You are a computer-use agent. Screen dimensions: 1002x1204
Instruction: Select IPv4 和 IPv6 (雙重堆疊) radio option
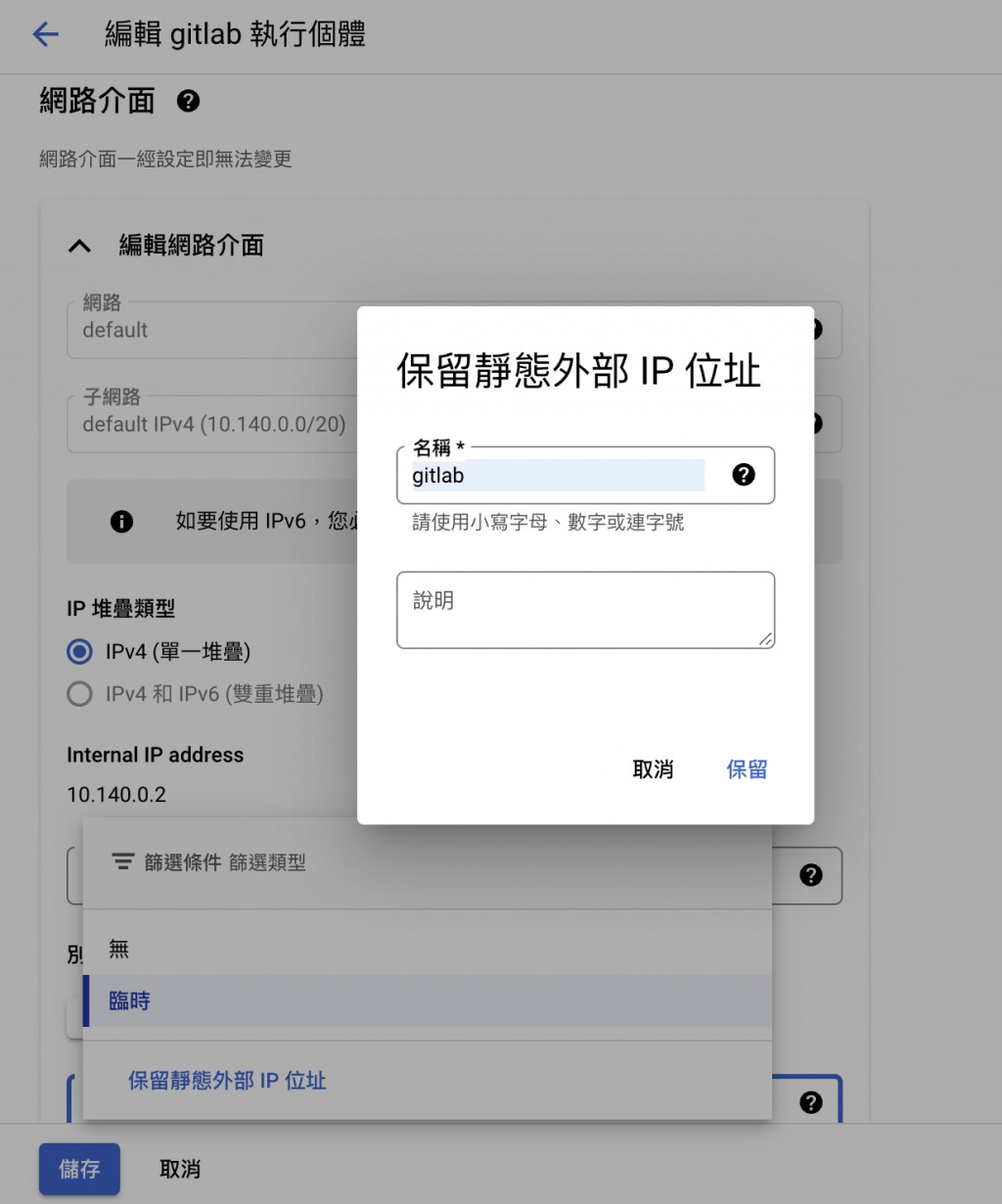point(79,694)
